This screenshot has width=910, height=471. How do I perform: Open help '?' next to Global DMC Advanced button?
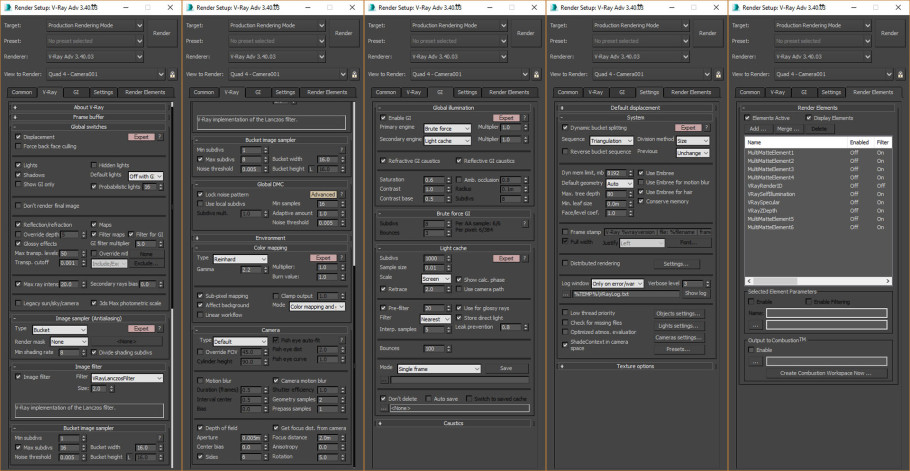342,194
